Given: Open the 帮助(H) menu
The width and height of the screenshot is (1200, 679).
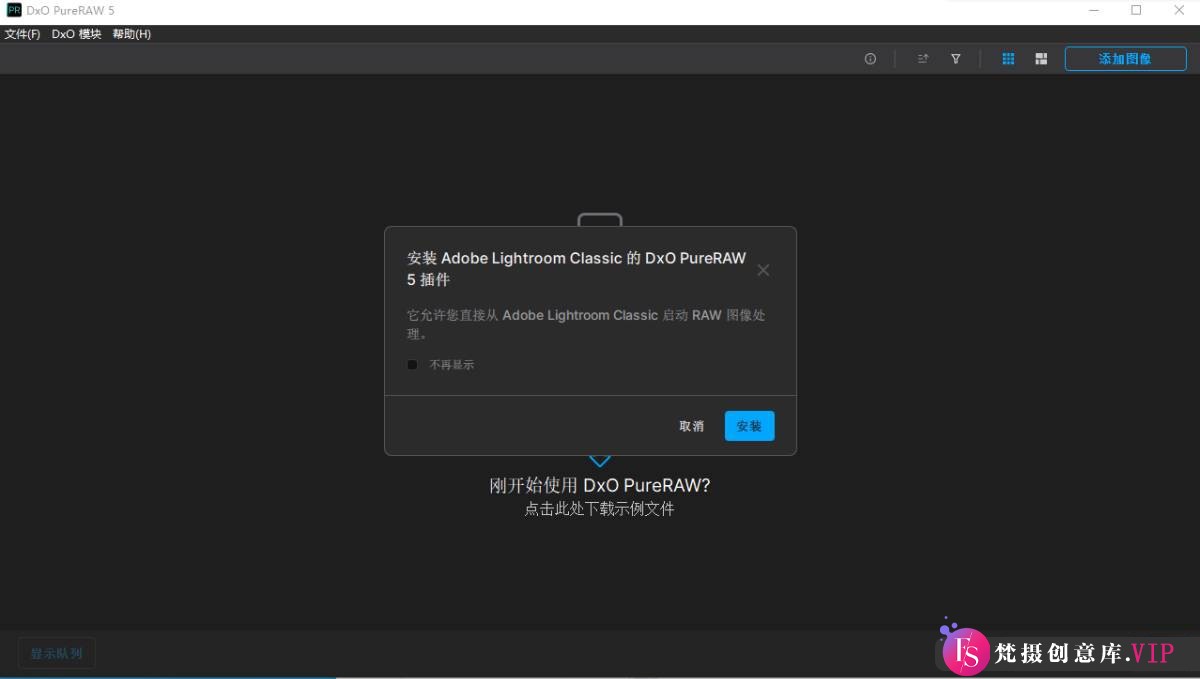Looking at the screenshot, I should [x=132, y=34].
